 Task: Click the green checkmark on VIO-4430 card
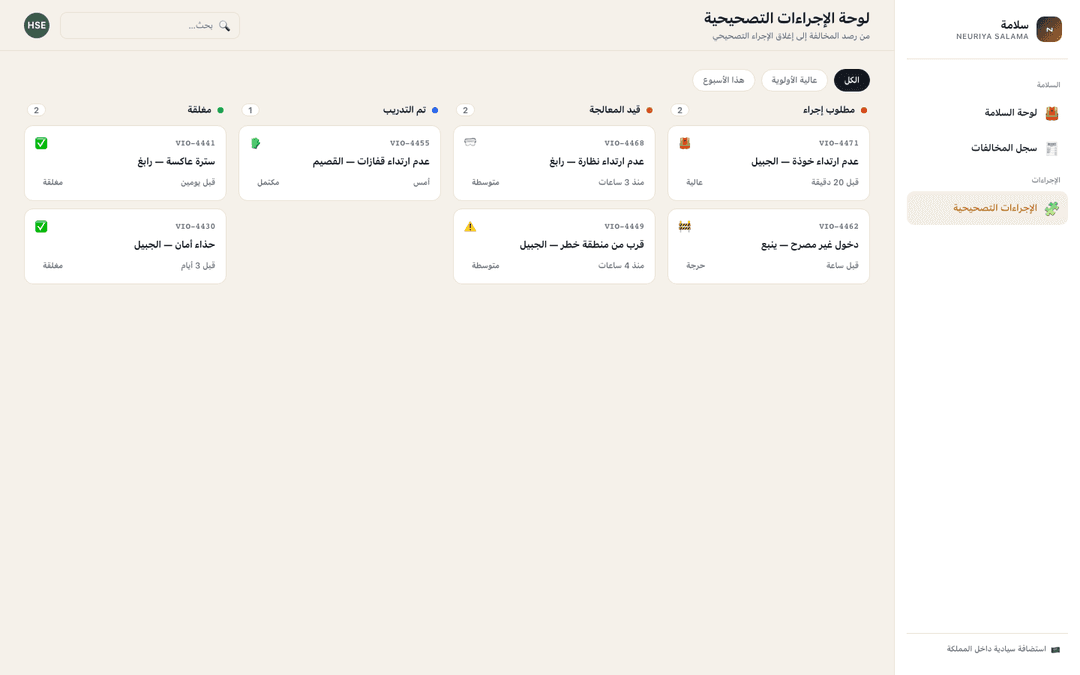pyautogui.click(x=41, y=227)
